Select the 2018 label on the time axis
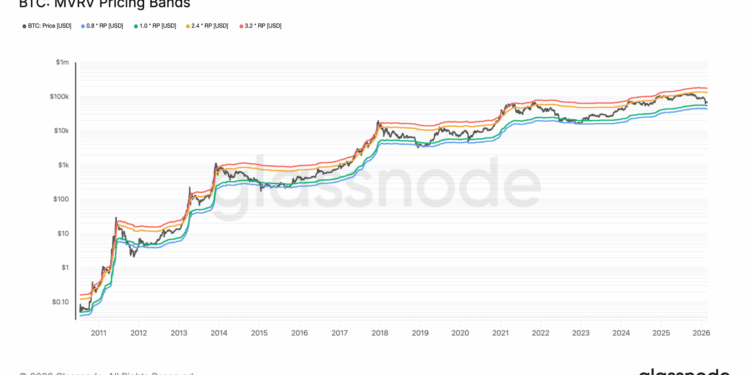 (379, 332)
